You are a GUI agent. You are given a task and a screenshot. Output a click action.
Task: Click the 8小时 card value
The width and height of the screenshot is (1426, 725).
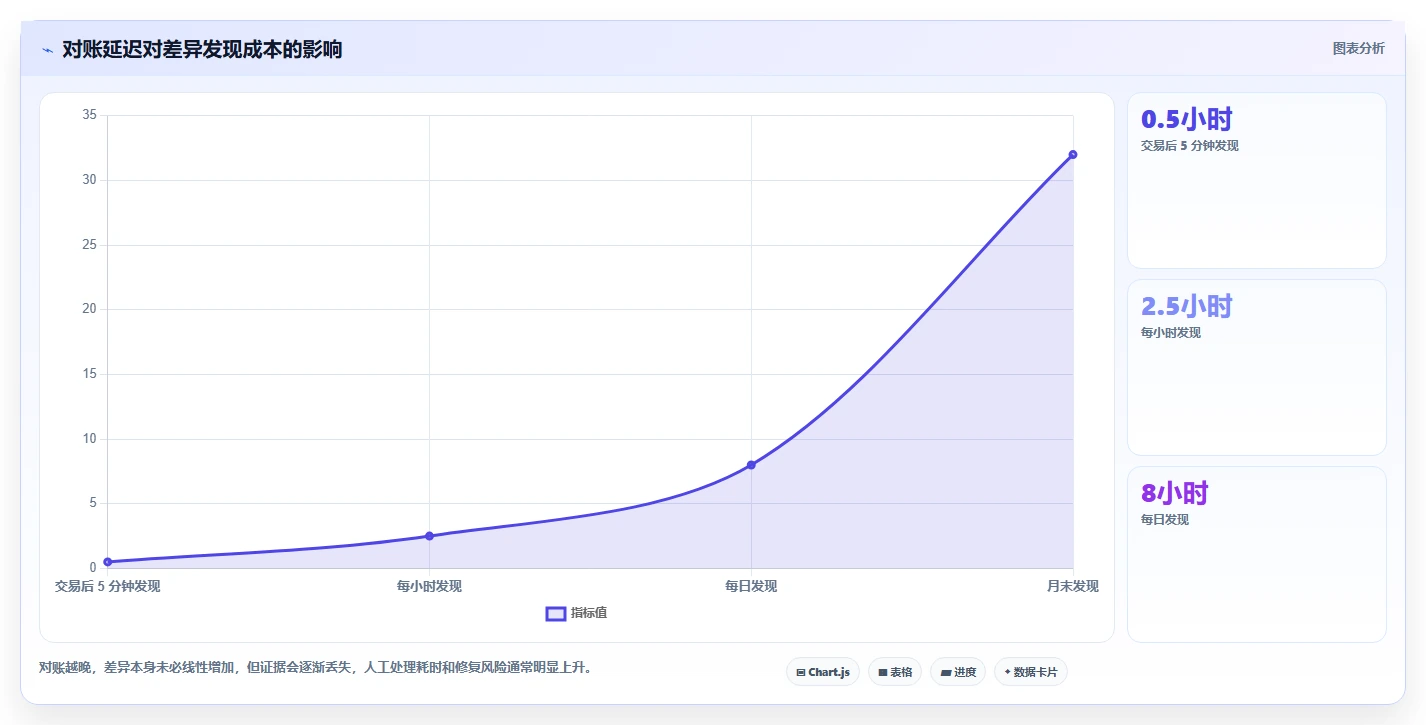coord(1175,494)
